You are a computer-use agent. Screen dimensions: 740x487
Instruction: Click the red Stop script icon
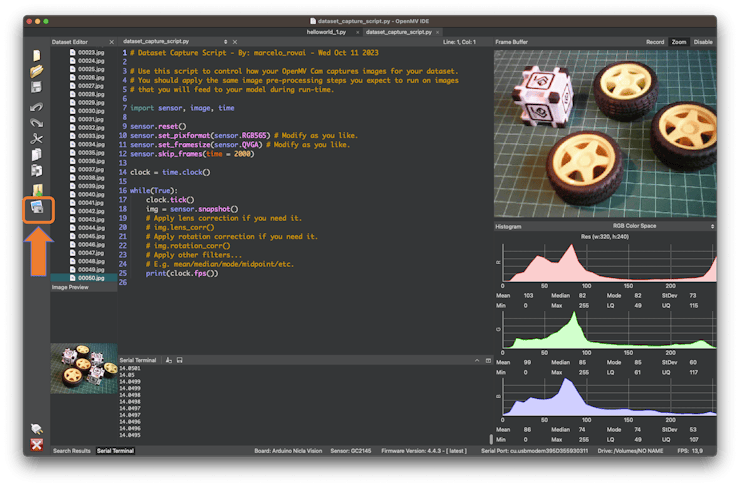coord(37,445)
